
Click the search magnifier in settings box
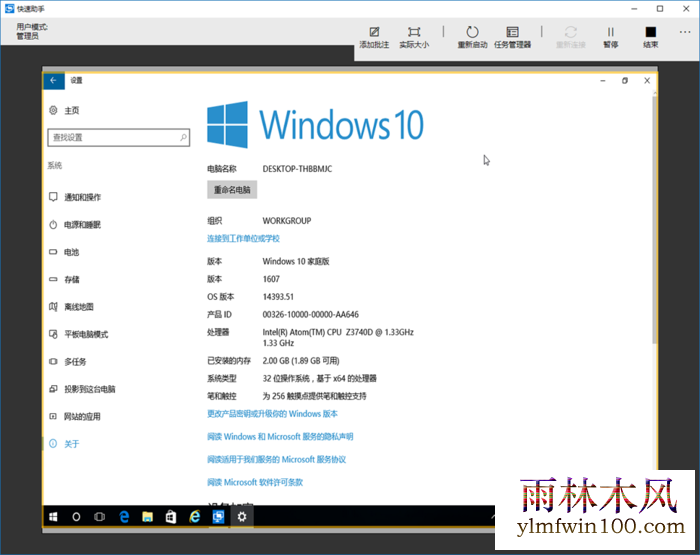[183, 137]
